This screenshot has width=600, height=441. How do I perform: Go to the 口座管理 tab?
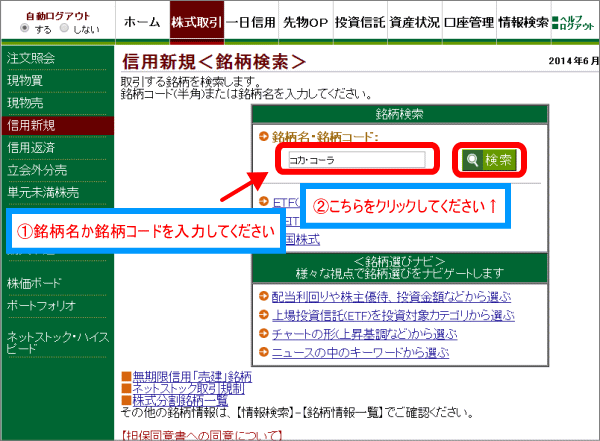click(469, 22)
